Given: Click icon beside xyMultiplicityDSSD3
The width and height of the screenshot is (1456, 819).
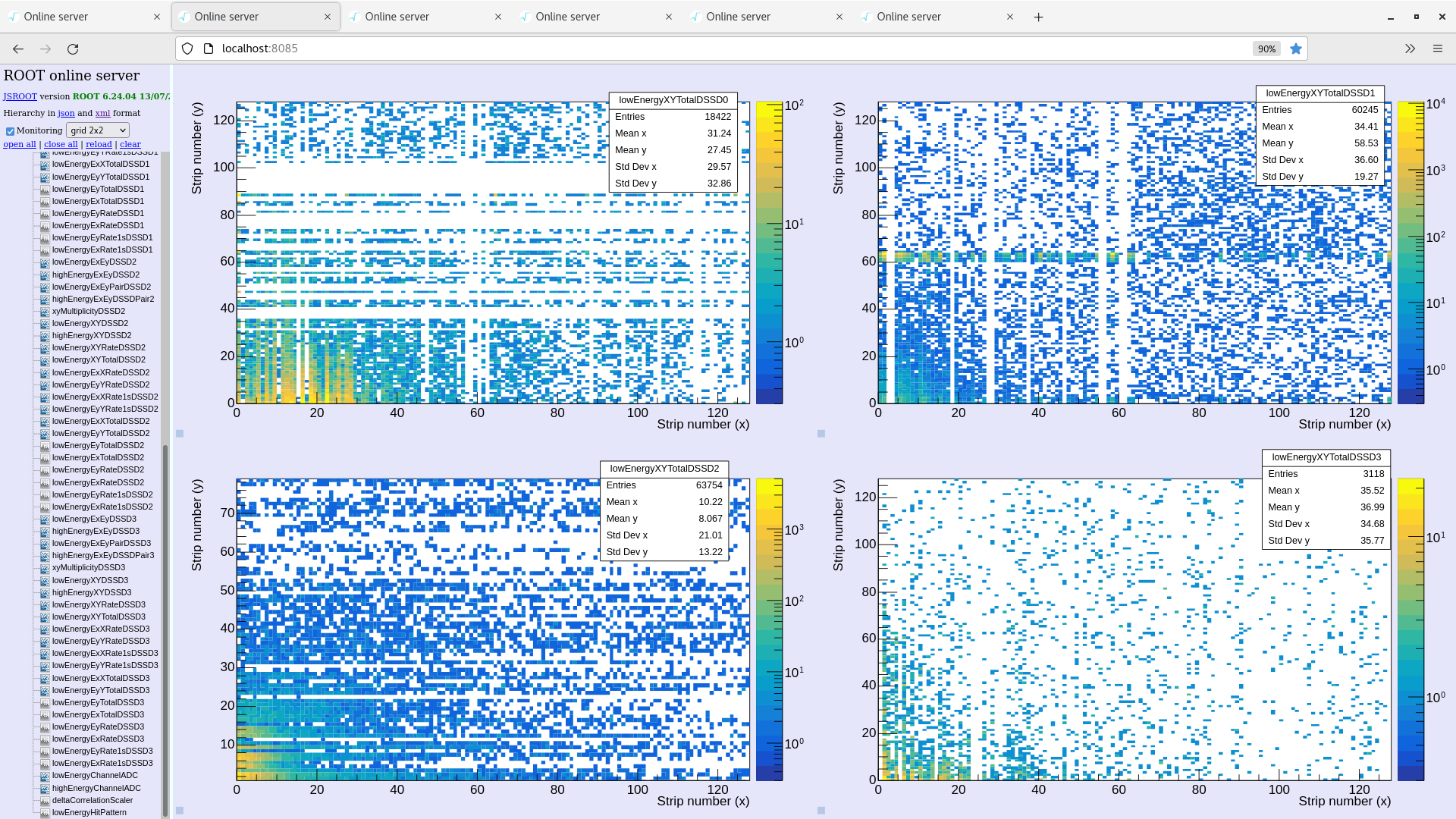Looking at the screenshot, I should tap(45, 568).
